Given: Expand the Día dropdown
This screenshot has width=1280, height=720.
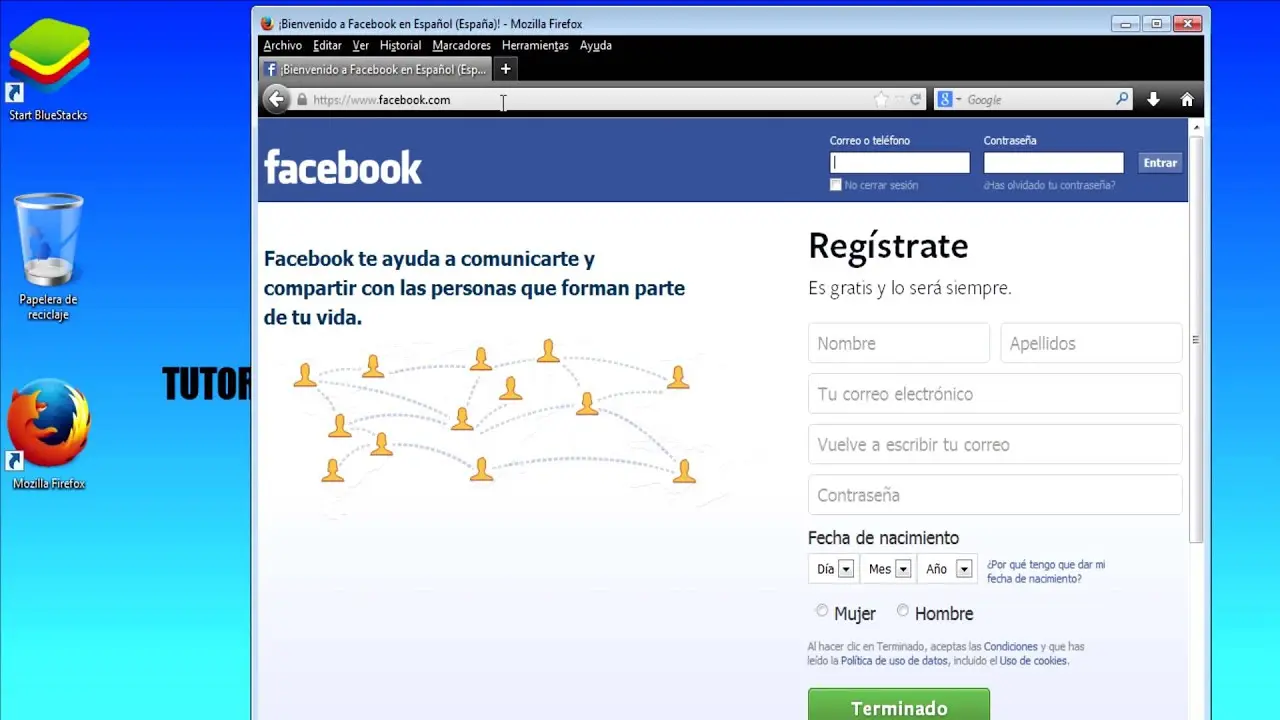Looking at the screenshot, I should tap(833, 569).
